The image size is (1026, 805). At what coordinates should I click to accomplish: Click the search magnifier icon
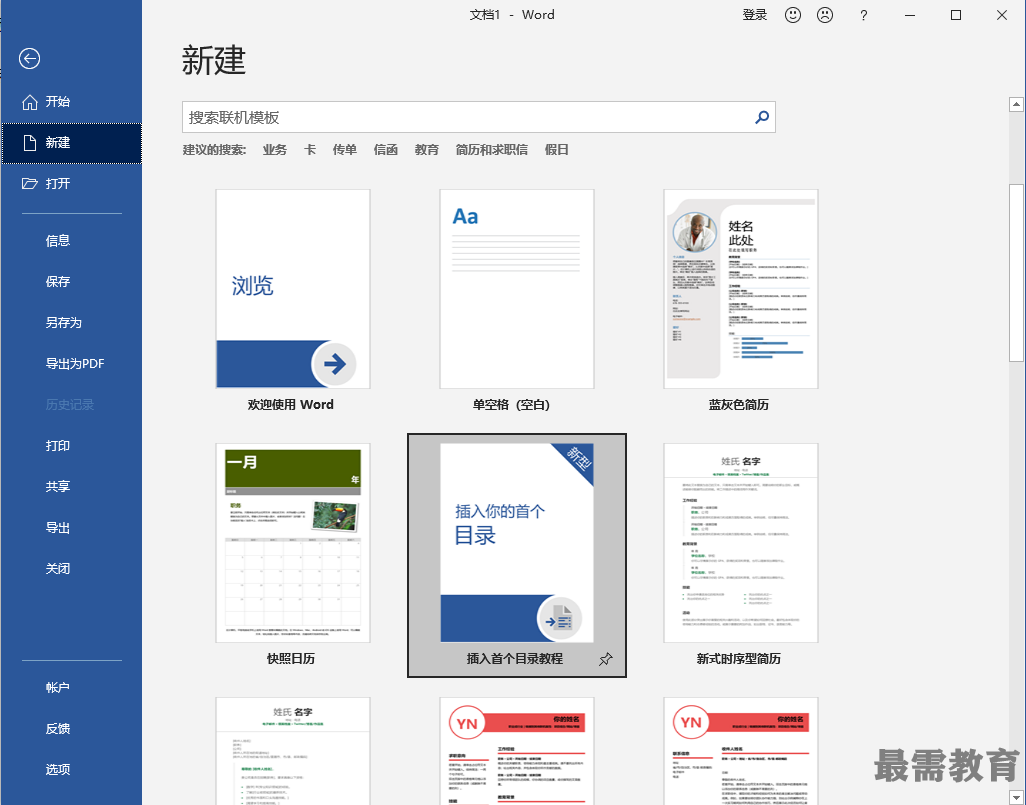click(762, 117)
